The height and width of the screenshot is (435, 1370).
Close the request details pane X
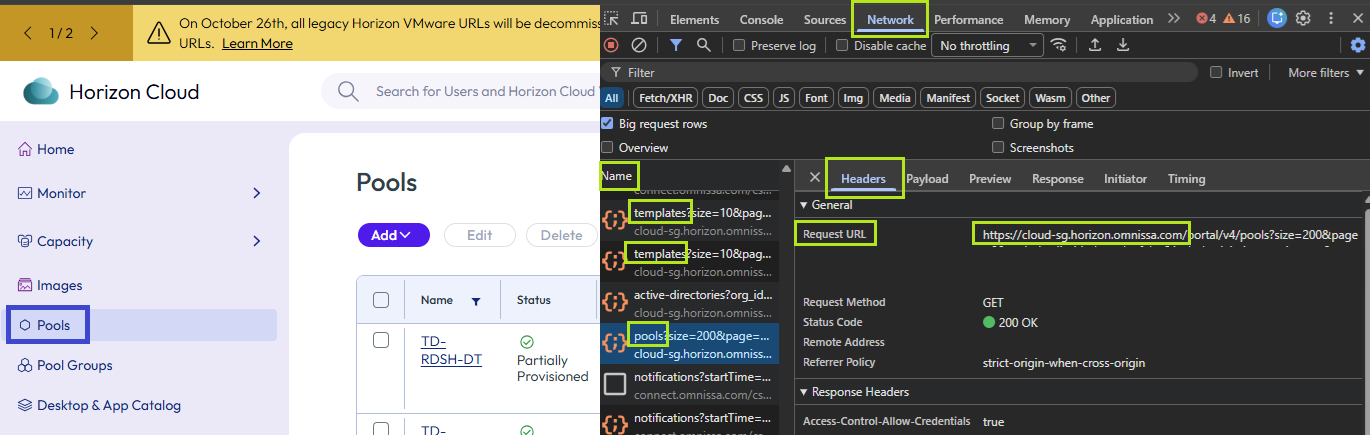[815, 178]
